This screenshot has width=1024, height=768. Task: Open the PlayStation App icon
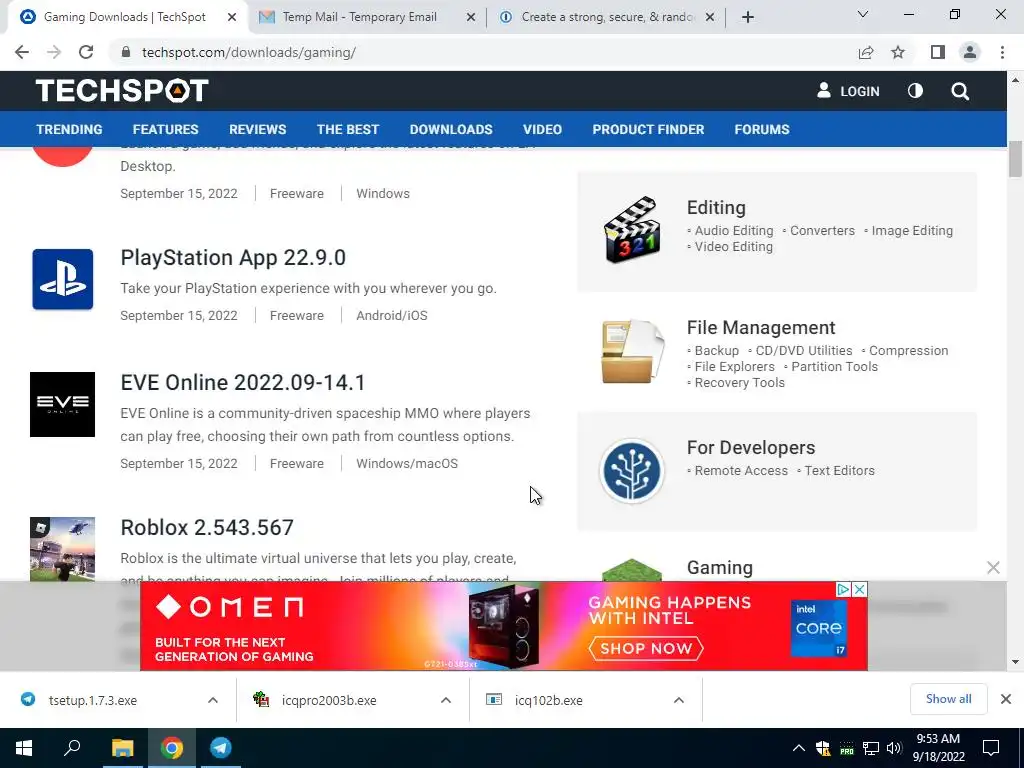63,280
